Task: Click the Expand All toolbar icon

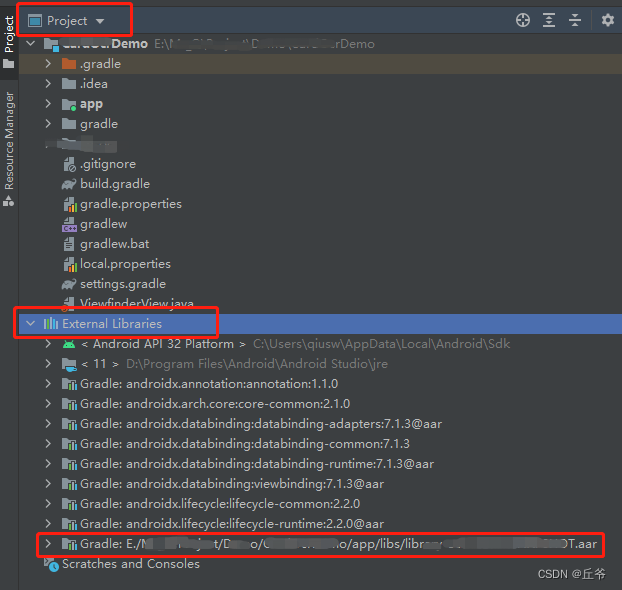Action: click(549, 20)
